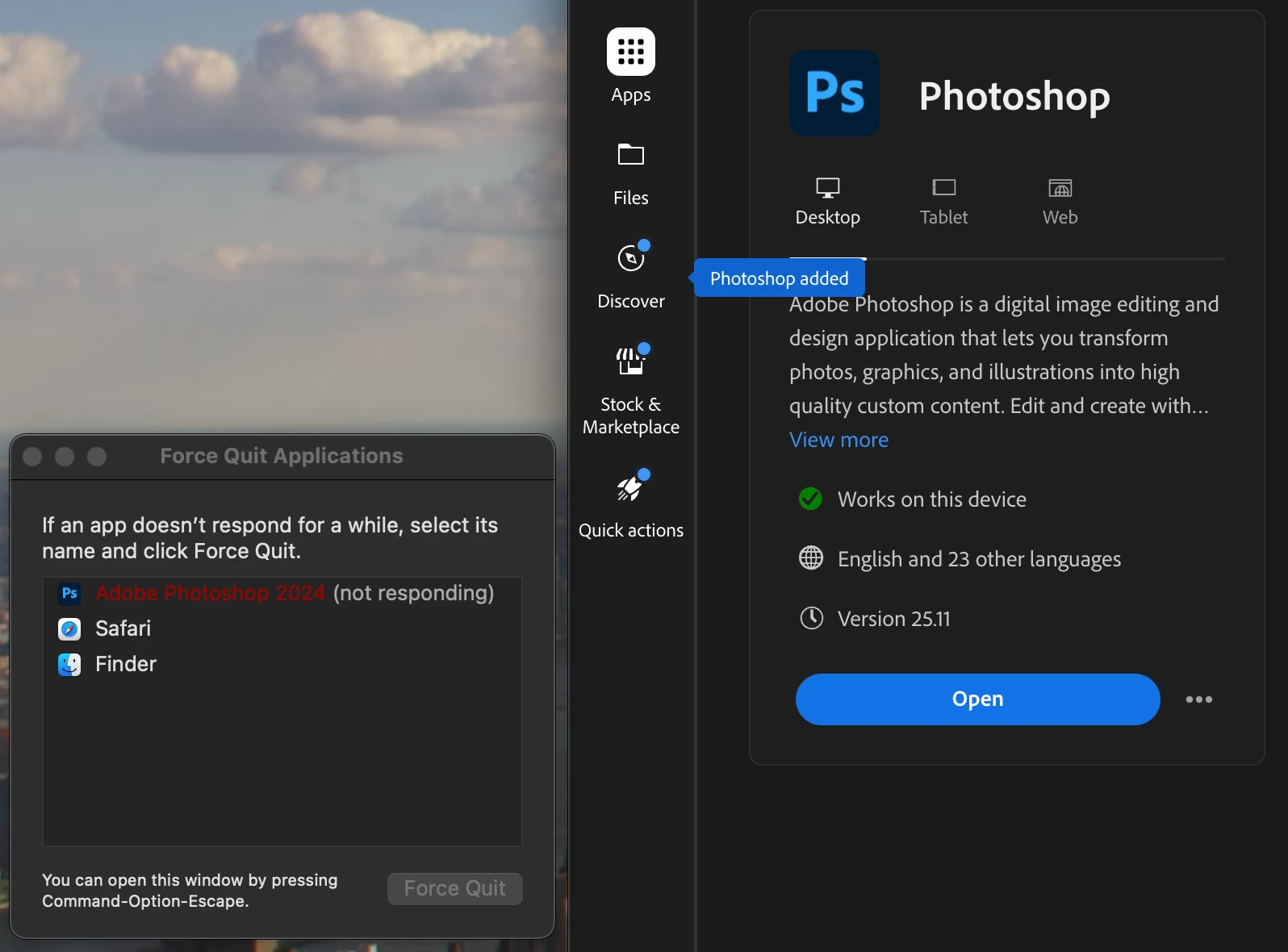
Task: Close the Force Quit Applications window
Action: pos(32,457)
